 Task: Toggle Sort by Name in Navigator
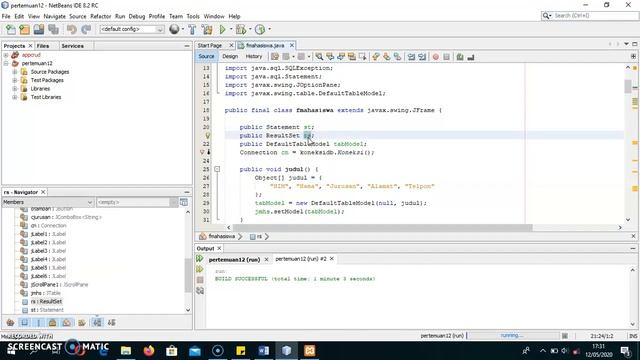click(97, 322)
